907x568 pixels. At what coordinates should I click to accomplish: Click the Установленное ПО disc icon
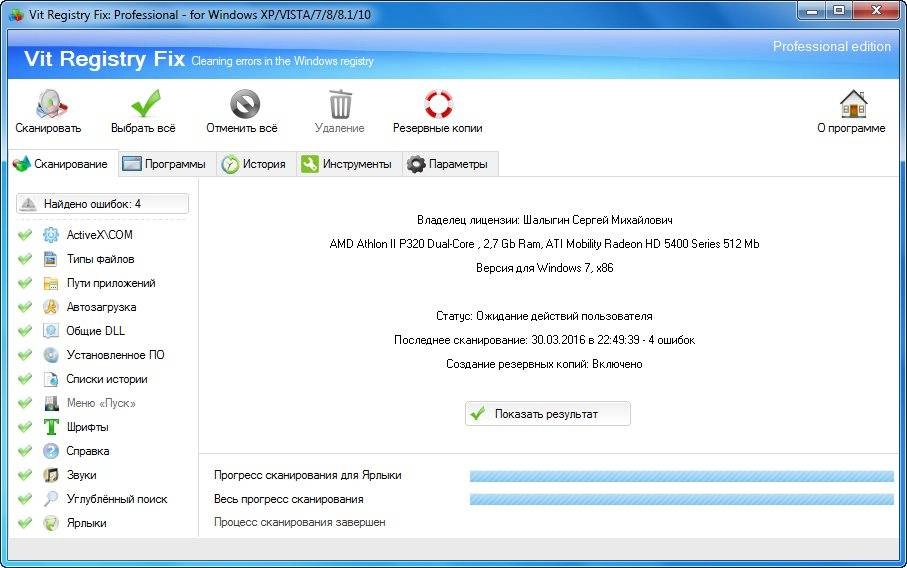click(51, 355)
